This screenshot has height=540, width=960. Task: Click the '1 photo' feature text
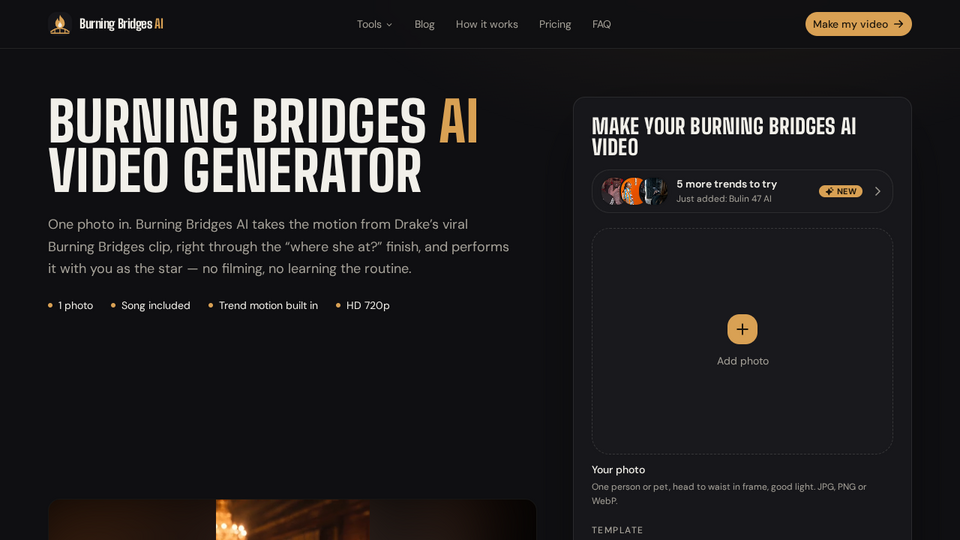pyautogui.click(x=75, y=306)
